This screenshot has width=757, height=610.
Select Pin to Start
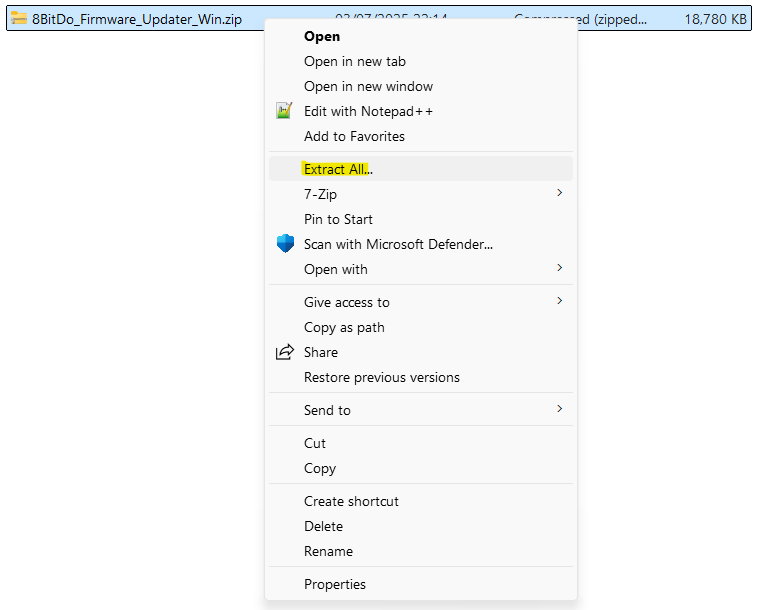421,219
